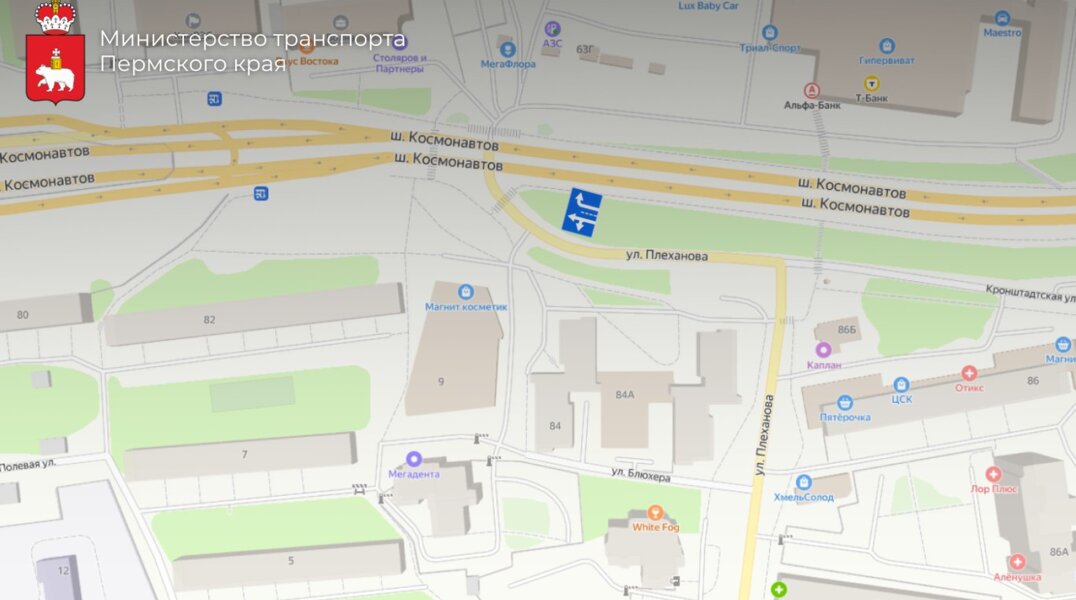Click the Лор Плюс medical marker
Viewport: 1076px width, 600px height.
coord(993,474)
